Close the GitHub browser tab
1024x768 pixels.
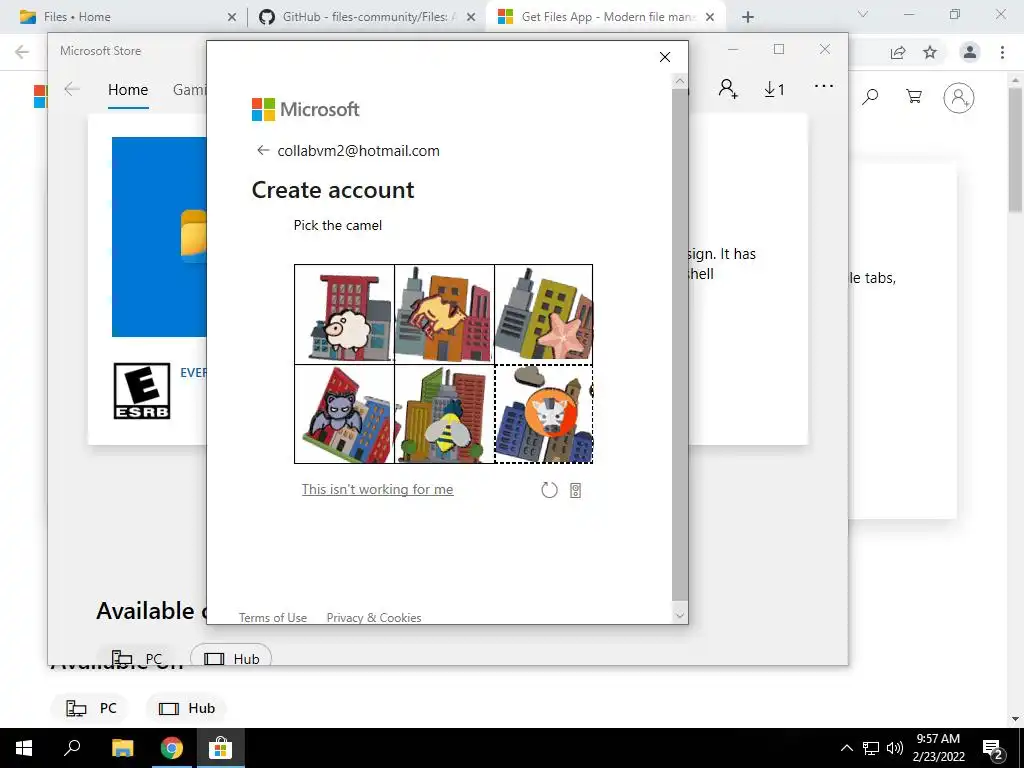coord(471,17)
